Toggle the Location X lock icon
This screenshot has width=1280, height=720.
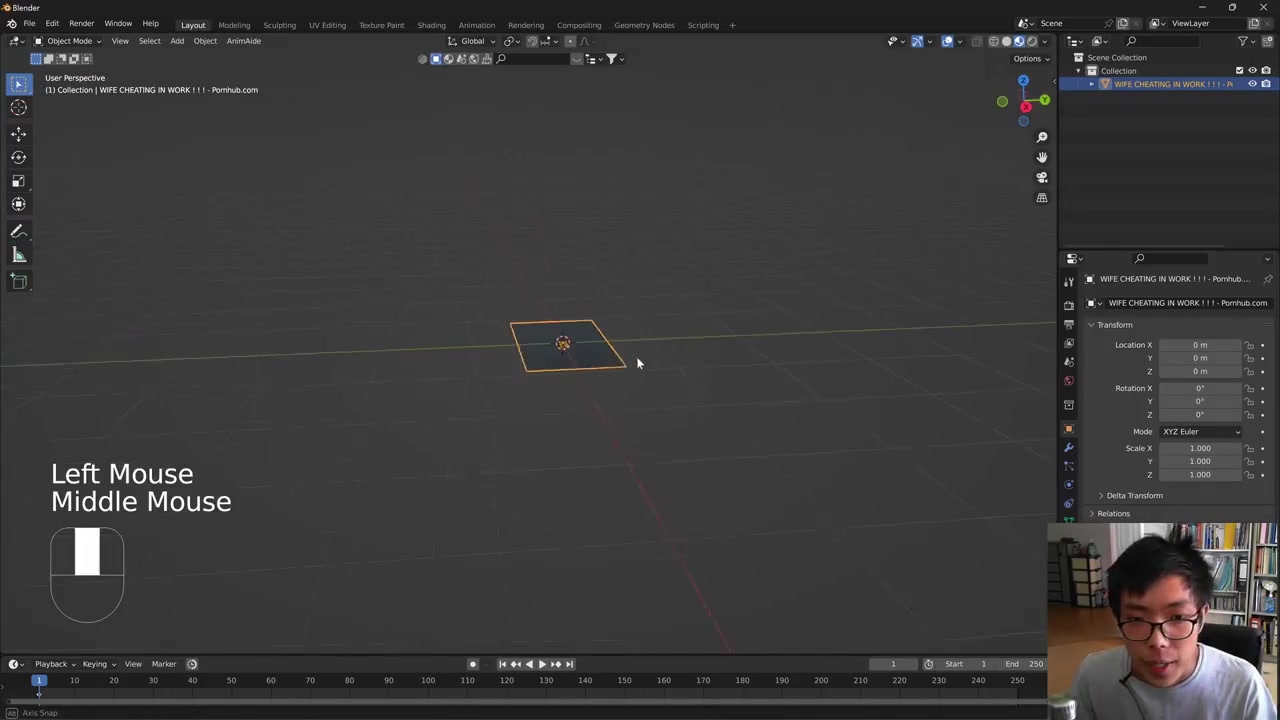[1249, 345]
